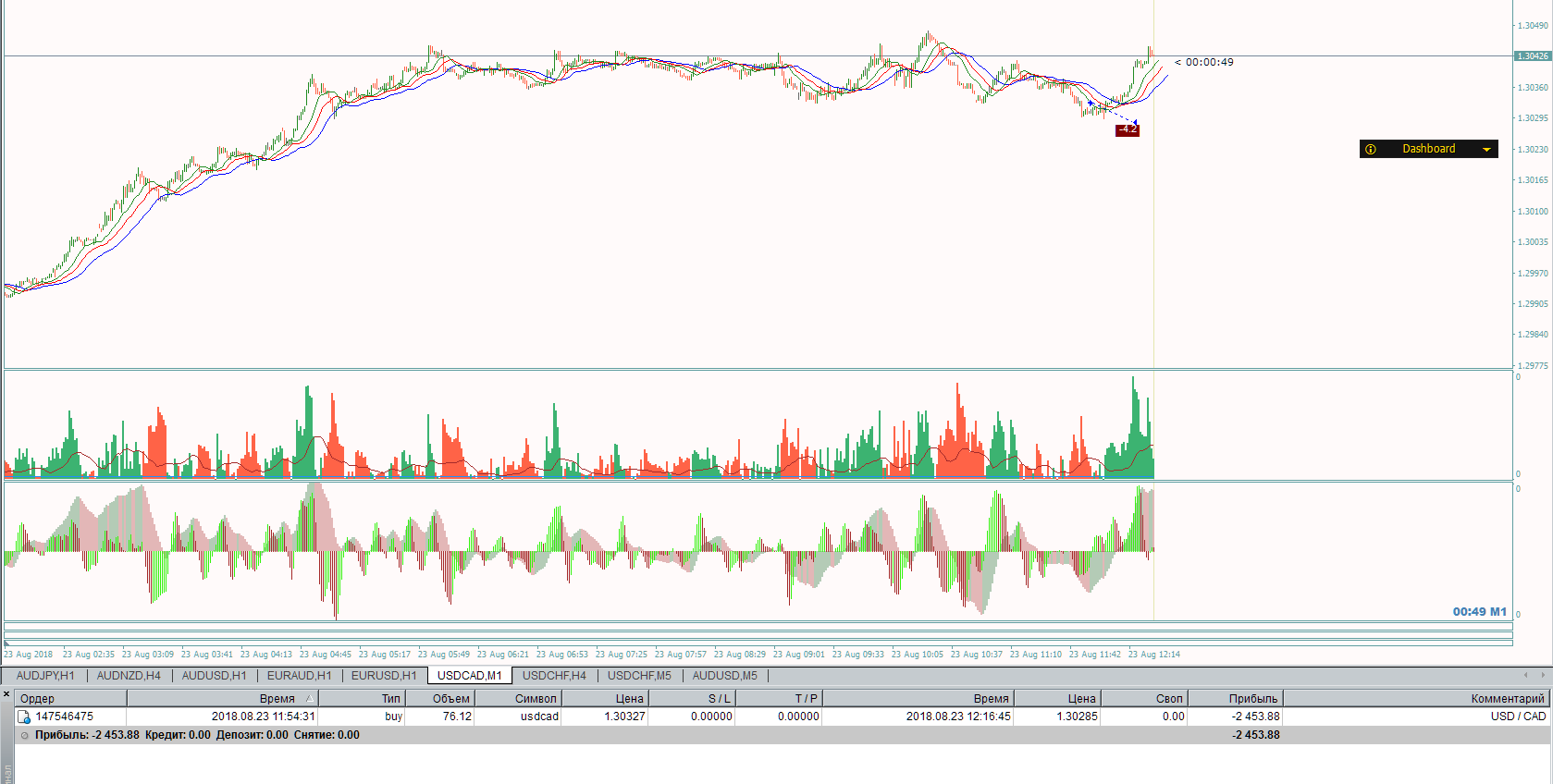Click the swap value 0.00
Image resolution: width=1553 pixels, height=784 pixels.
[x=1174, y=717]
